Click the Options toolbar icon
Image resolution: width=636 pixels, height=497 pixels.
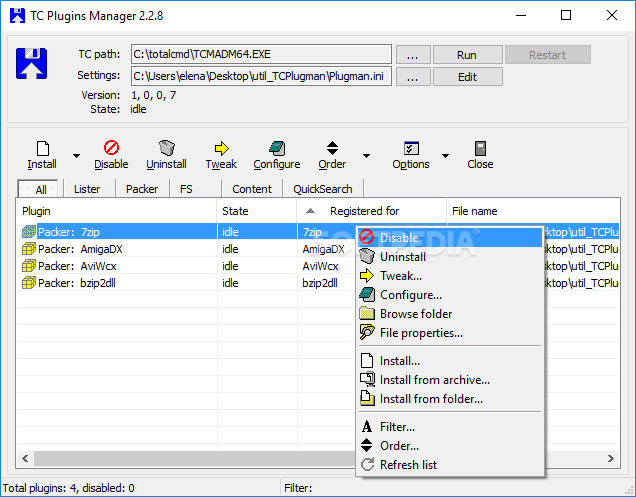tap(411, 148)
